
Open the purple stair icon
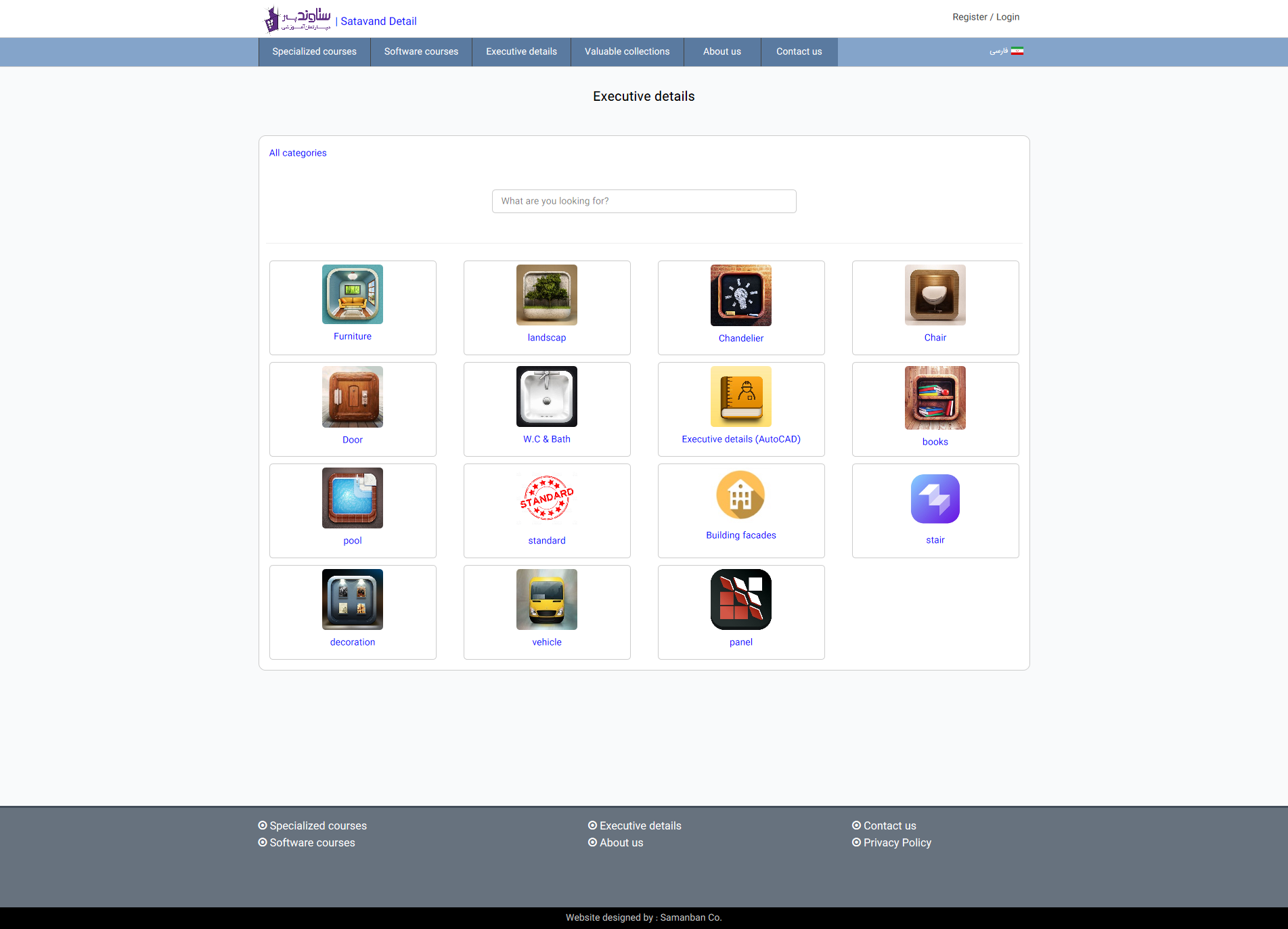(x=935, y=499)
